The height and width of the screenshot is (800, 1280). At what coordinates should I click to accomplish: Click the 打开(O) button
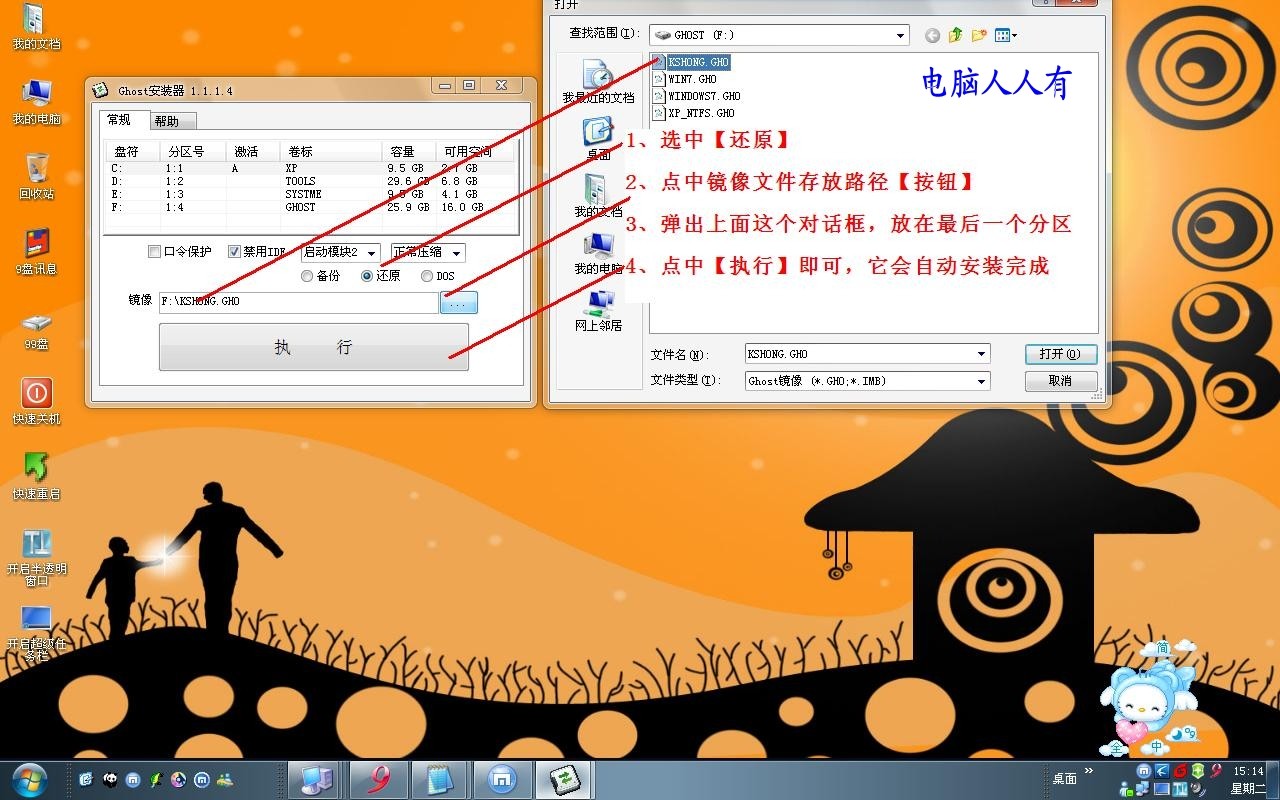pos(1060,354)
